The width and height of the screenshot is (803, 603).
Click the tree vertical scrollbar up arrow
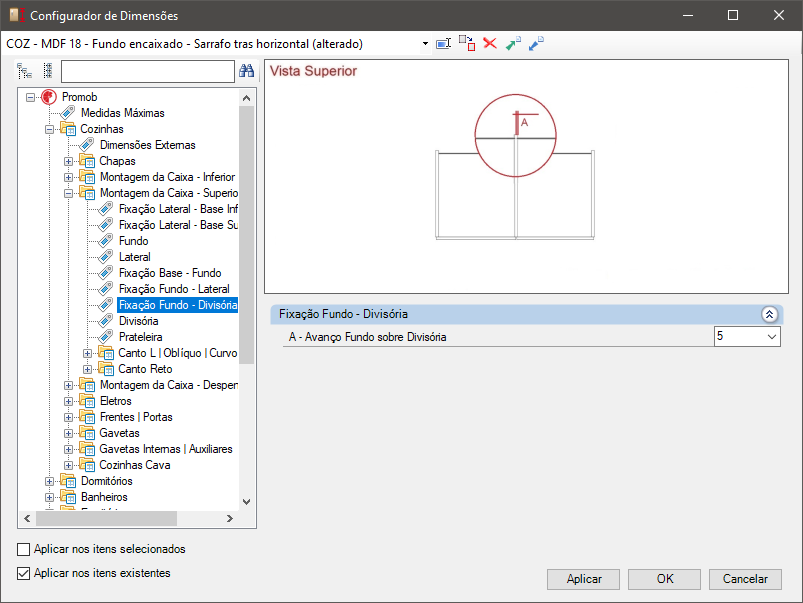[x=246, y=98]
